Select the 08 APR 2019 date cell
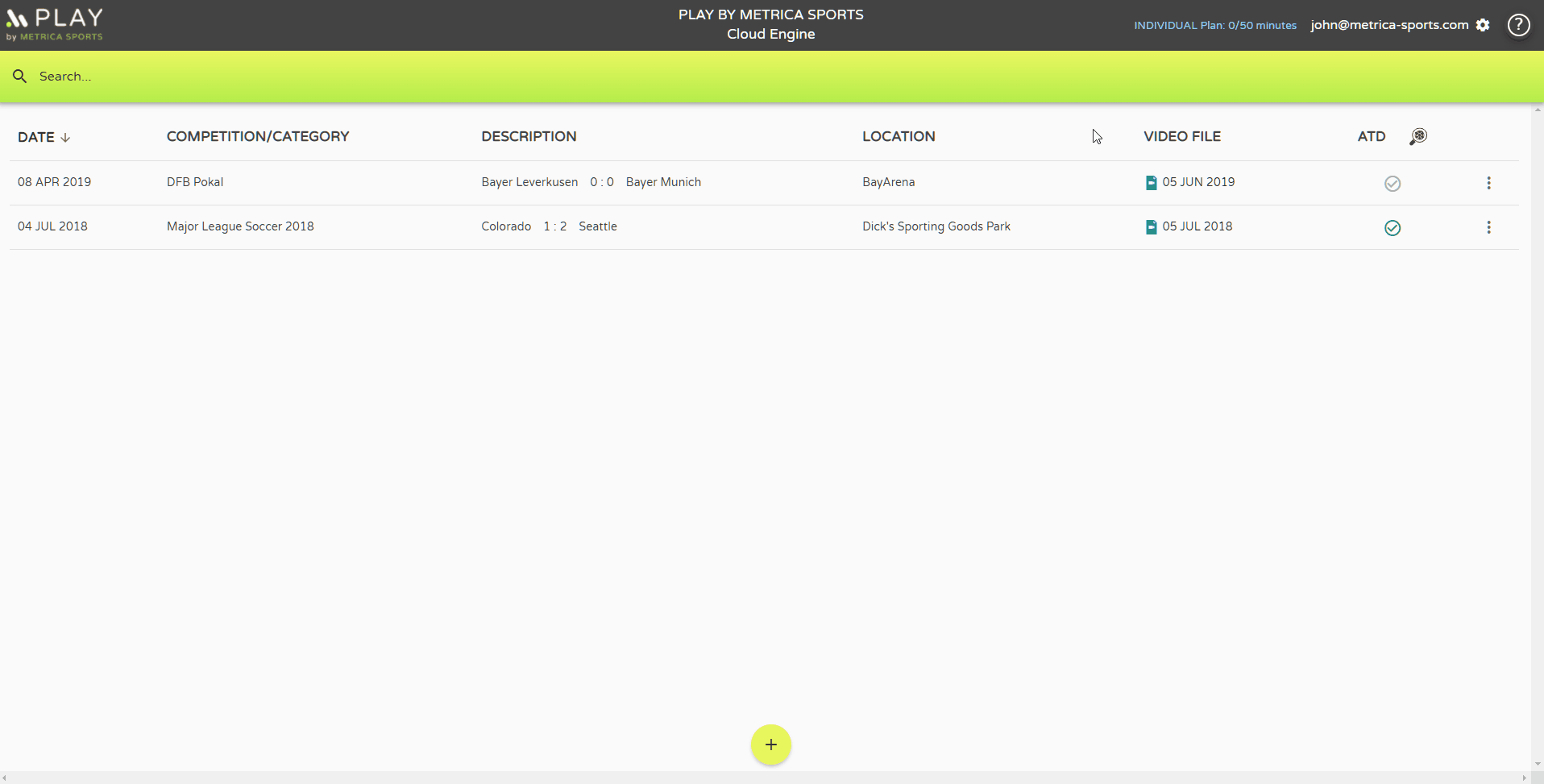Screen dimensions: 1544x784 tap(54, 182)
